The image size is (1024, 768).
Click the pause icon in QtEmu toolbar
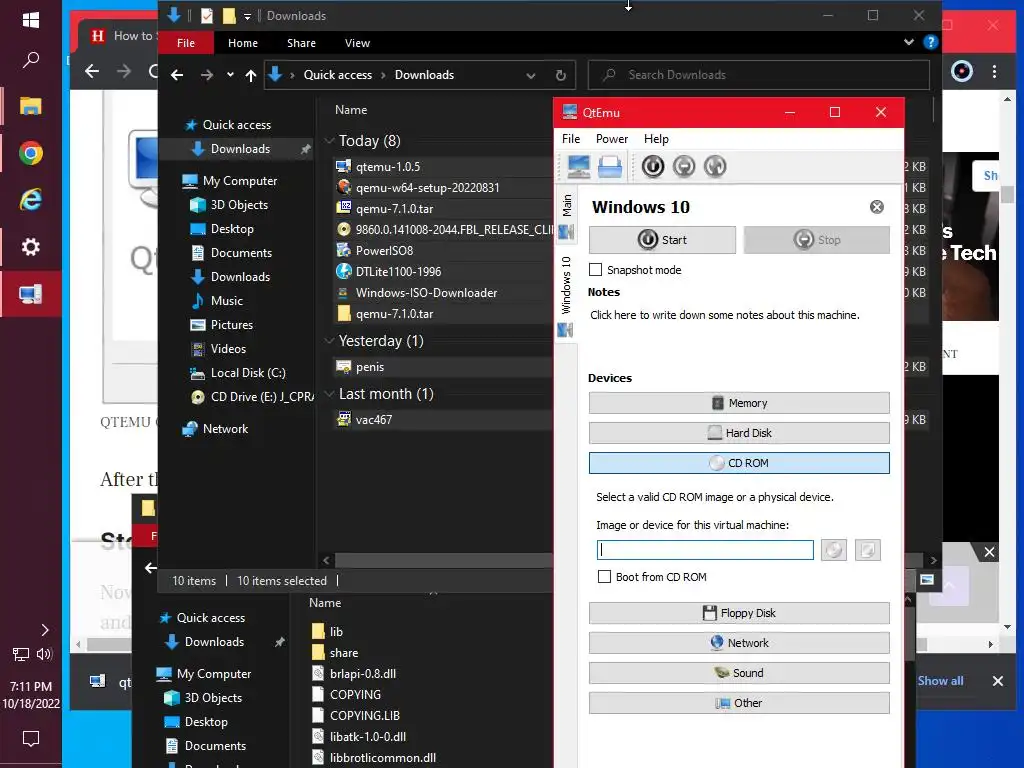[684, 167]
